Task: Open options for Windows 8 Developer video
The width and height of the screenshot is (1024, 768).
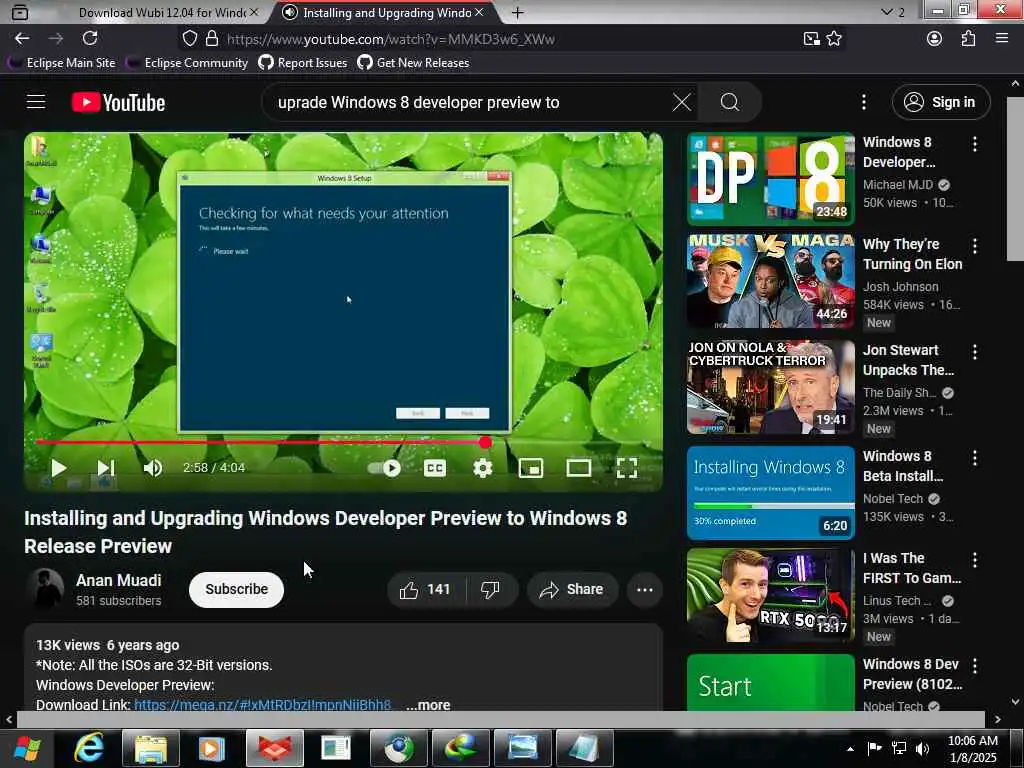Action: pos(974,144)
